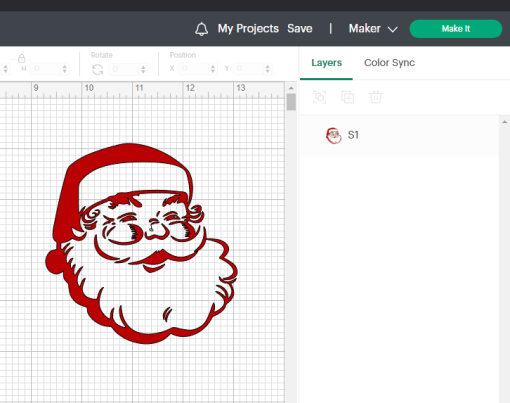The image size is (510, 403).
Task: Switch to the Layers tab
Action: (x=326, y=63)
